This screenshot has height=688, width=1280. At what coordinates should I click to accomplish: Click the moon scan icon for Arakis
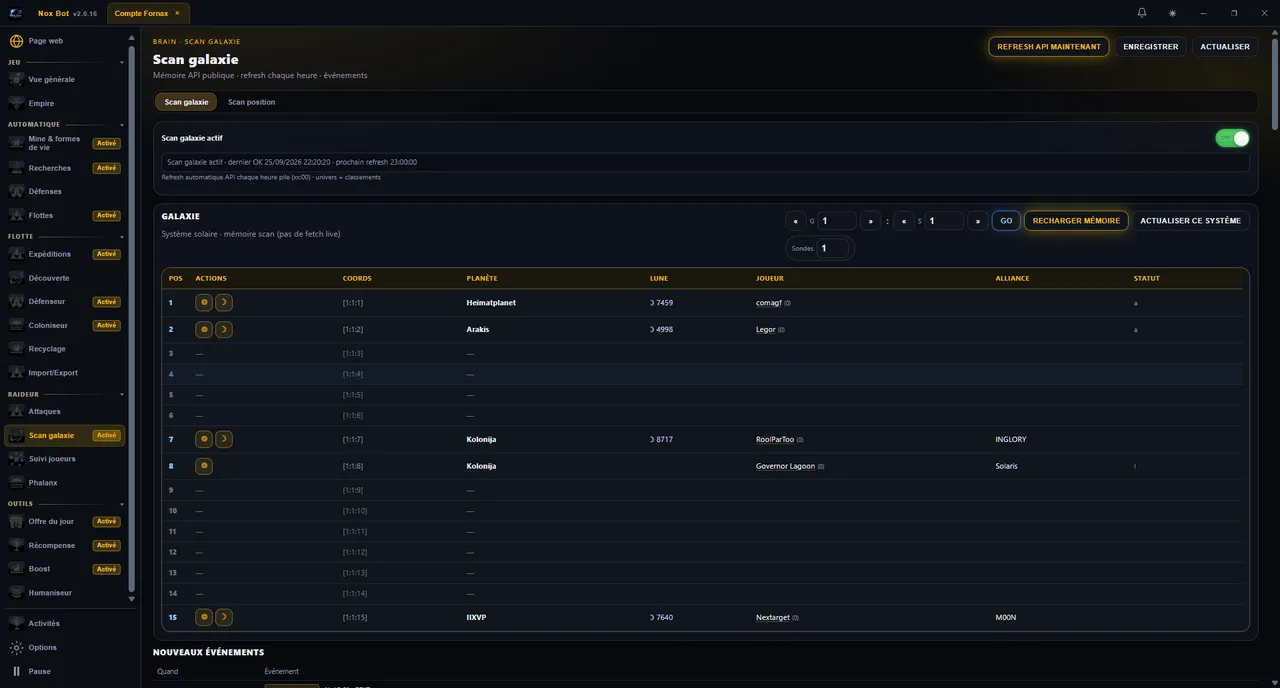pos(224,329)
